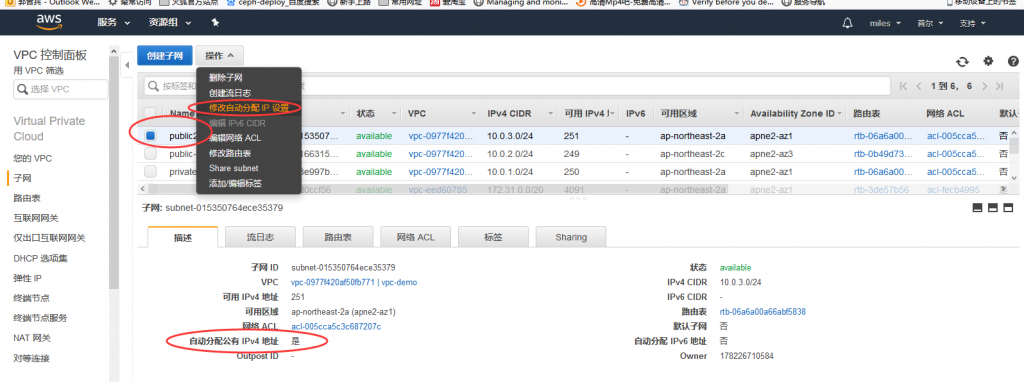
Task: Sort by the 可用区域 column
Action: [x=678, y=114]
